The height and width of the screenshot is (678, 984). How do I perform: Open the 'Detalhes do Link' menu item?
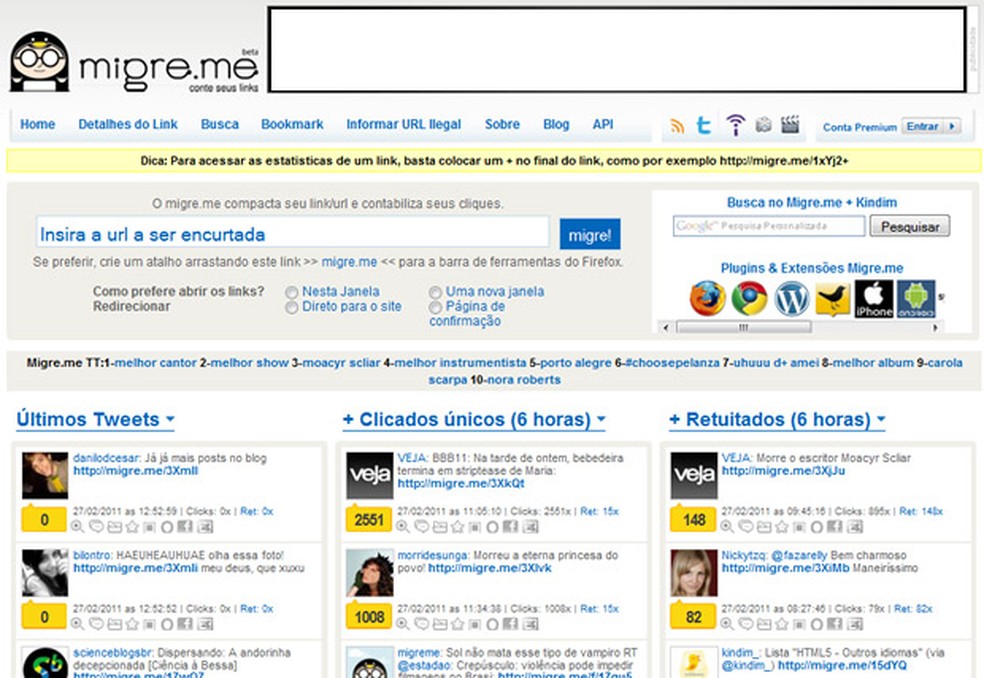(128, 124)
